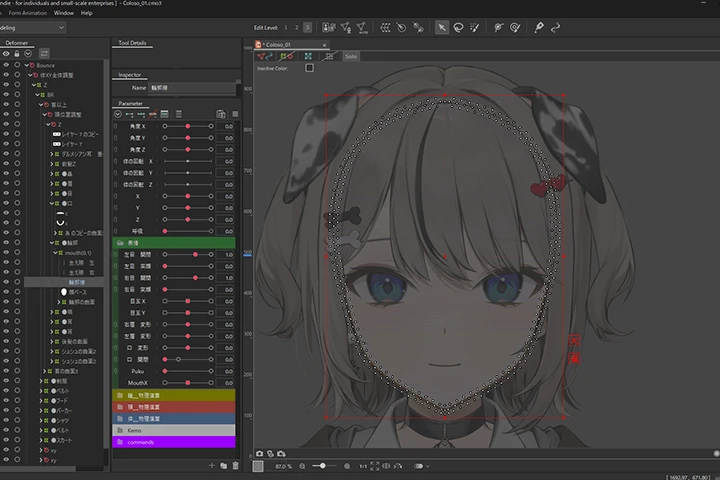This screenshot has height=480, width=720.
Task: Create a warp deformer grid icon
Action: point(385,28)
